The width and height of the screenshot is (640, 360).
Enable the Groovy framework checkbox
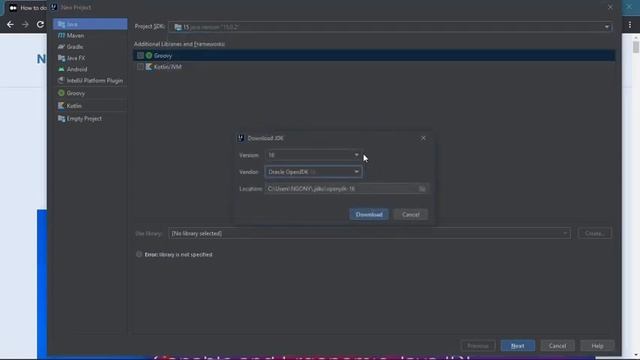point(140,56)
